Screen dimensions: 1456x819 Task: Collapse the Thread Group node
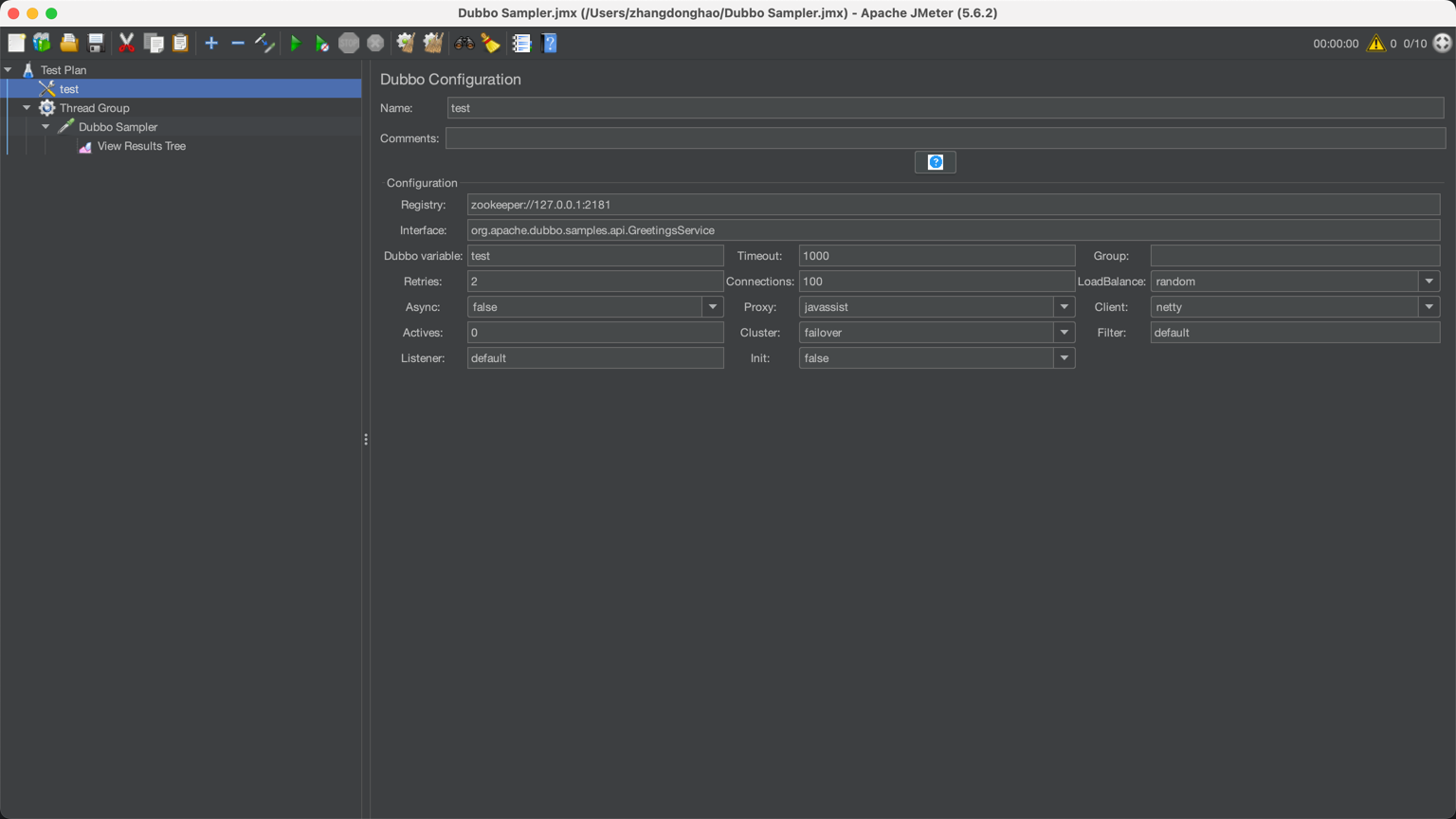coord(27,108)
